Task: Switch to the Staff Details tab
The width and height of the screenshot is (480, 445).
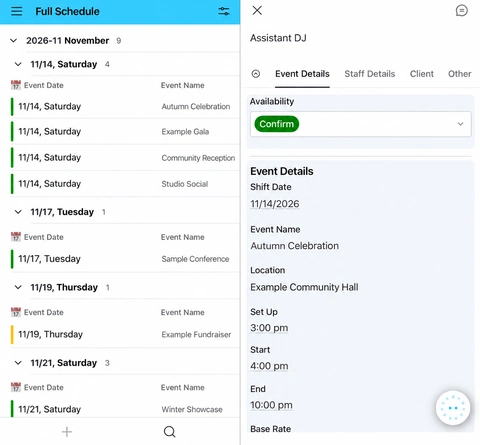Action: point(370,74)
